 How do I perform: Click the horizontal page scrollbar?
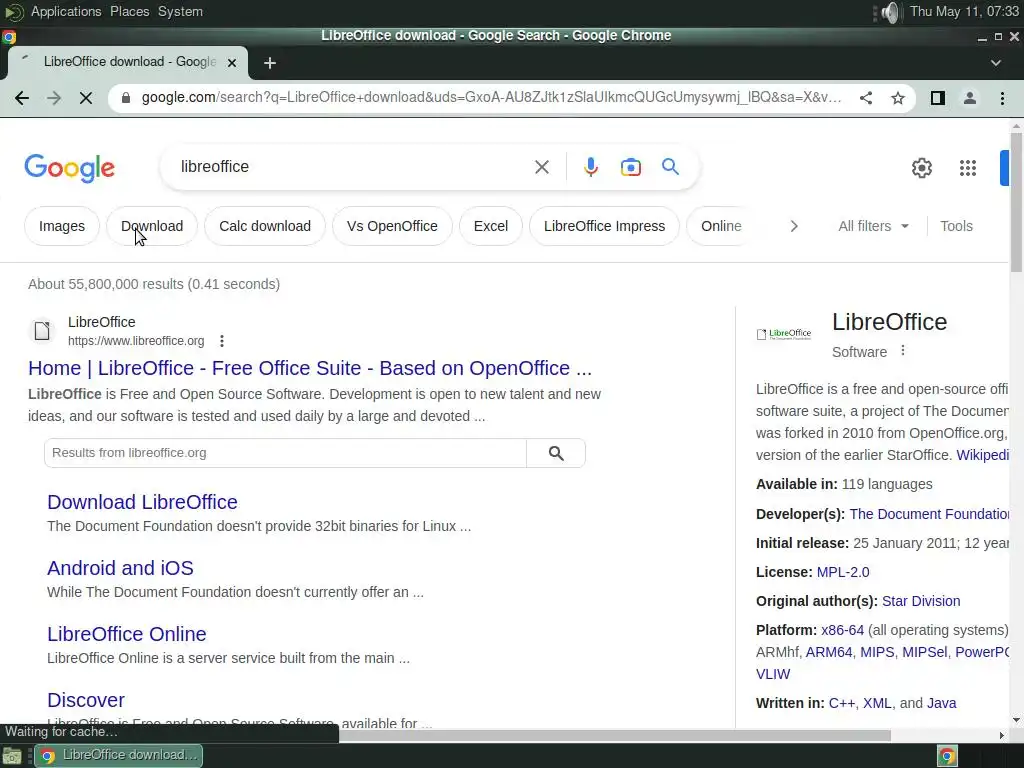point(615,735)
